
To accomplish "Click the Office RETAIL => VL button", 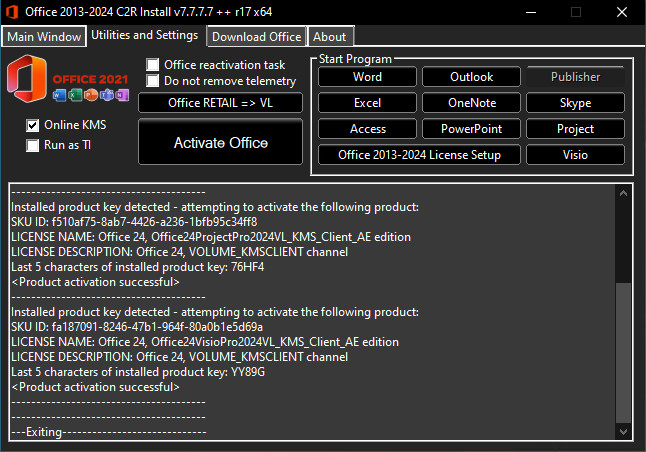I will pos(220,103).
